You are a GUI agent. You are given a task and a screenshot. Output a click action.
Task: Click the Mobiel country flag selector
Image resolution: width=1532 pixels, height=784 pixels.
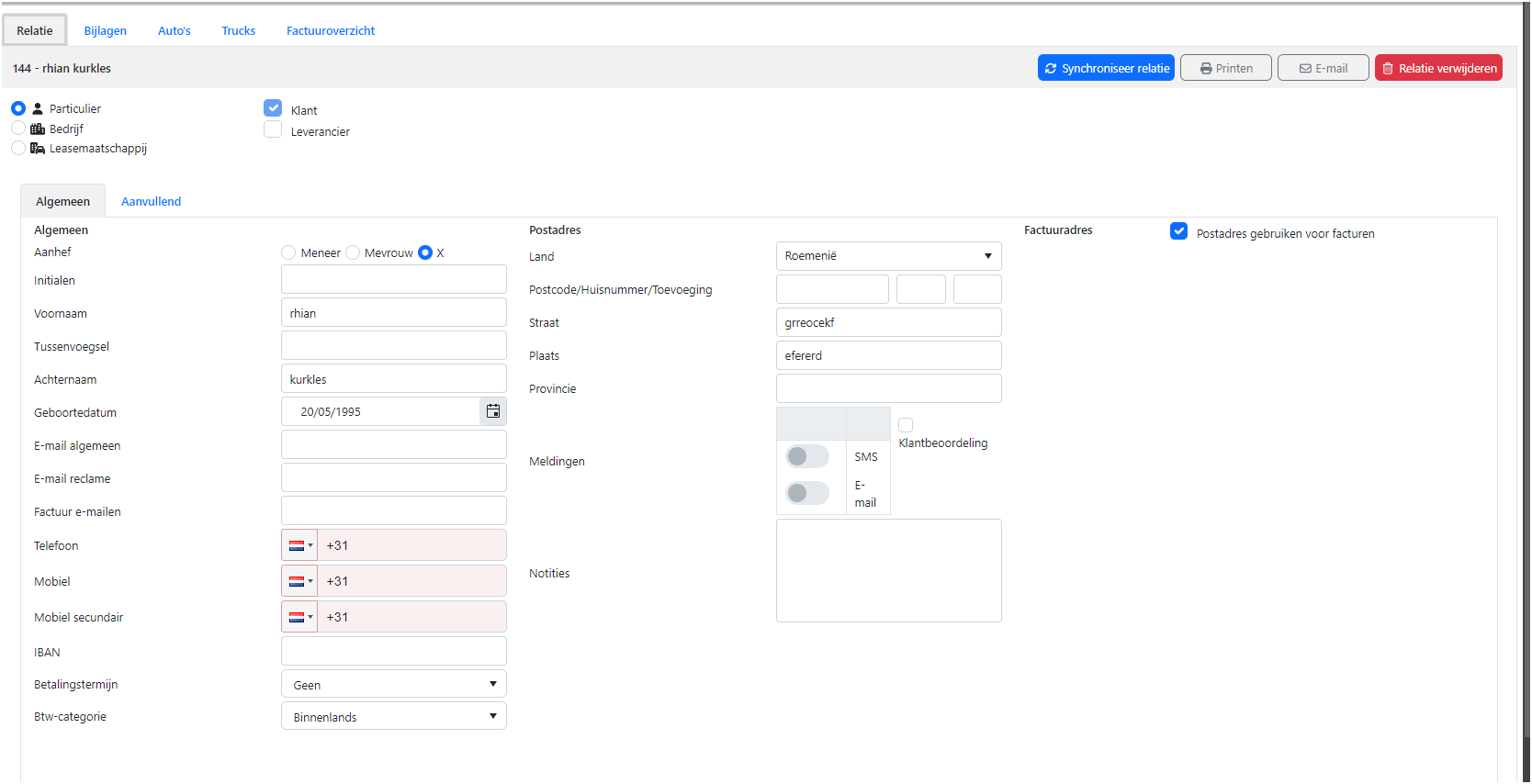(300, 581)
